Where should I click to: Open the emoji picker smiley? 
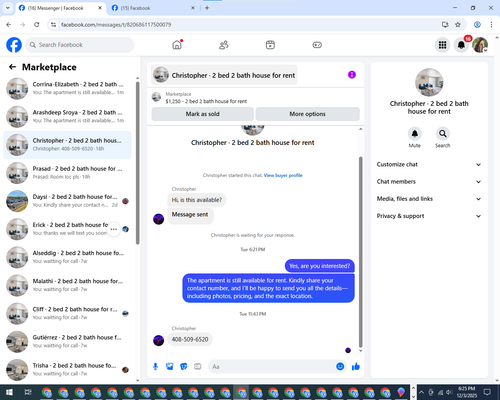coord(340,366)
